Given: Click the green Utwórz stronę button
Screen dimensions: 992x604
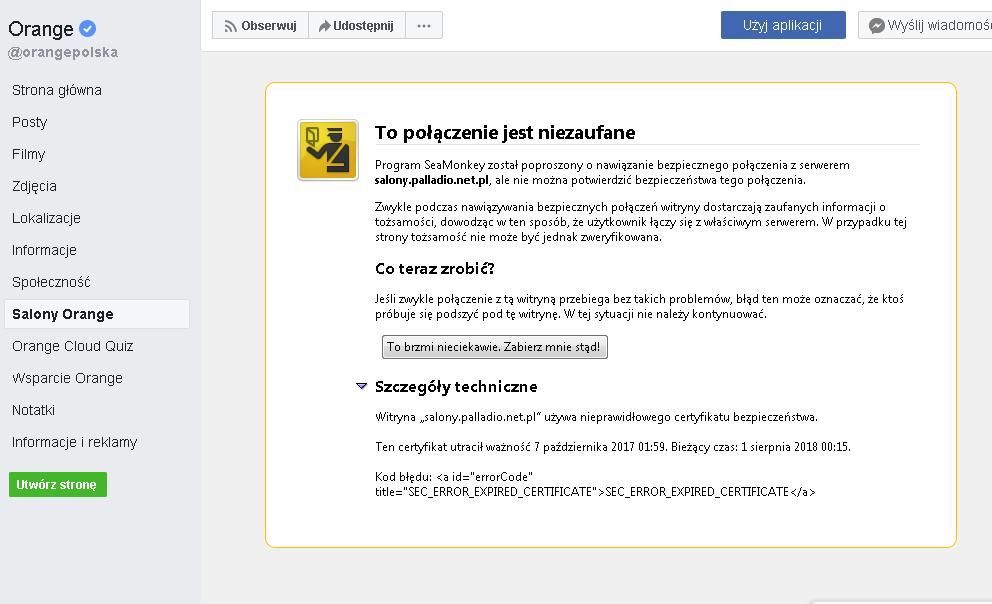Looking at the screenshot, I should [x=58, y=484].
